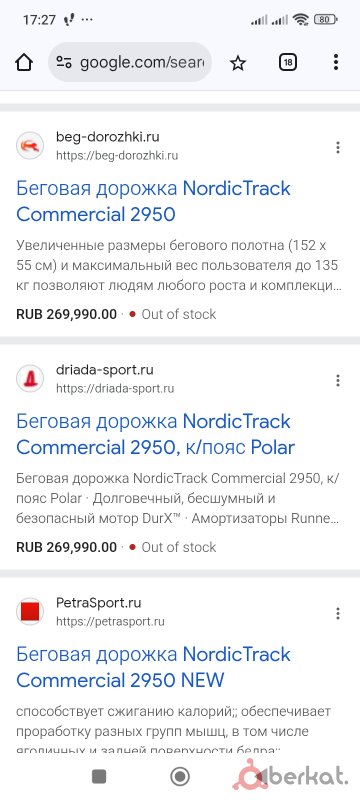Tap the driada-sport.ru site favicon

pos(30,379)
